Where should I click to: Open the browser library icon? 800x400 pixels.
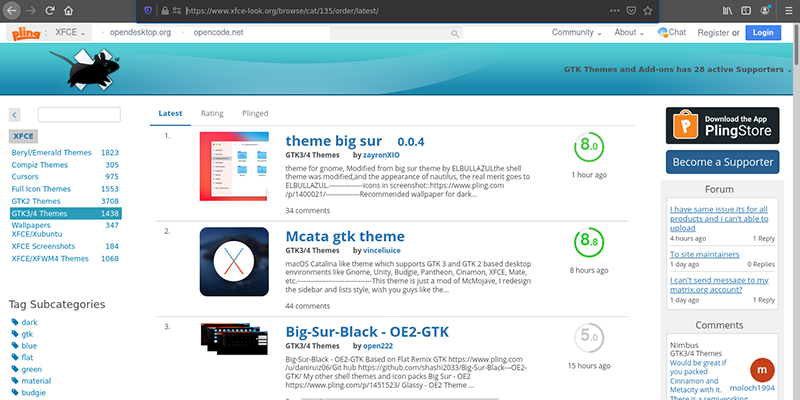pyautogui.click(x=728, y=11)
